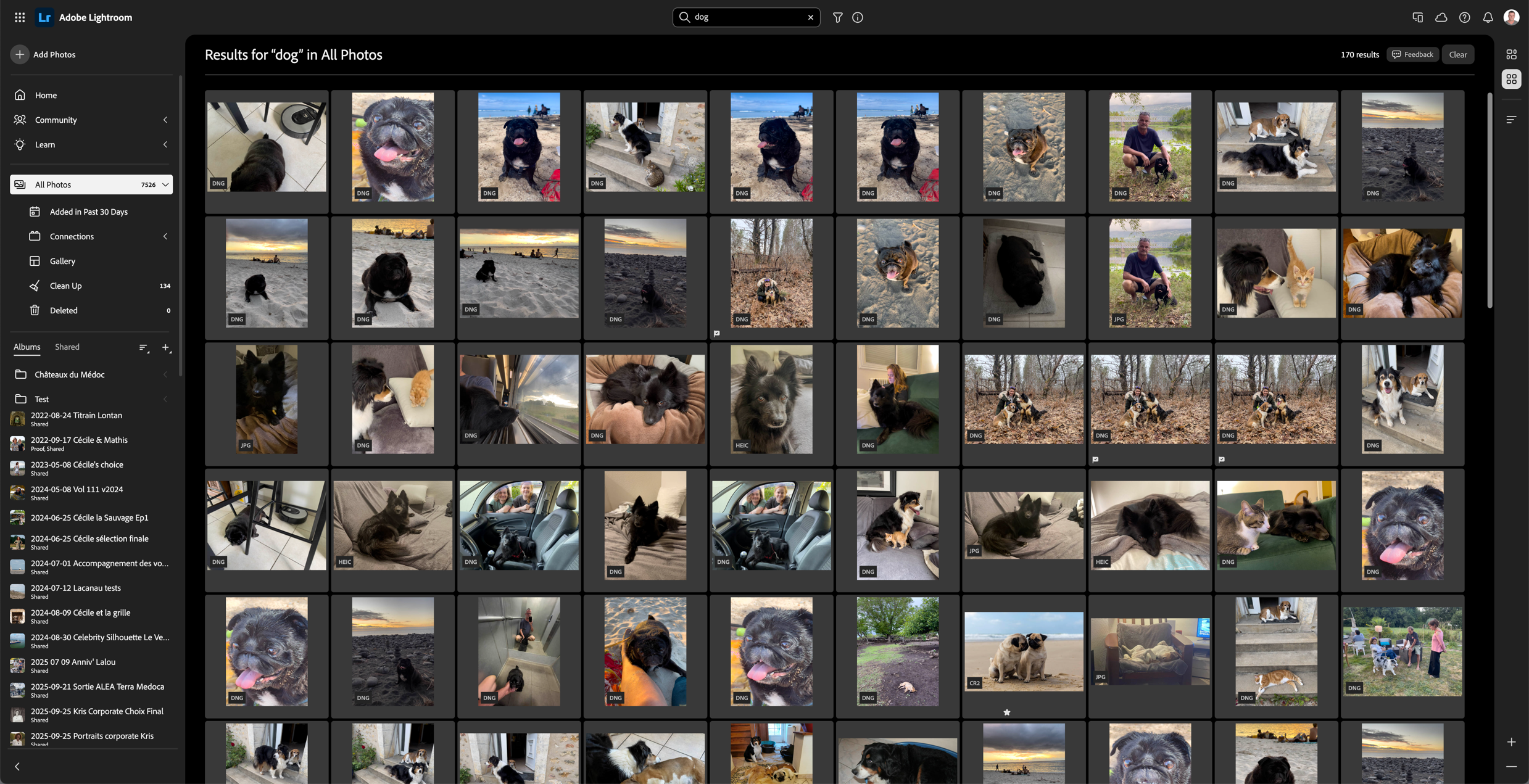Switch to the Shared tab
Screen dimensions: 1529x784
[67, 347]
